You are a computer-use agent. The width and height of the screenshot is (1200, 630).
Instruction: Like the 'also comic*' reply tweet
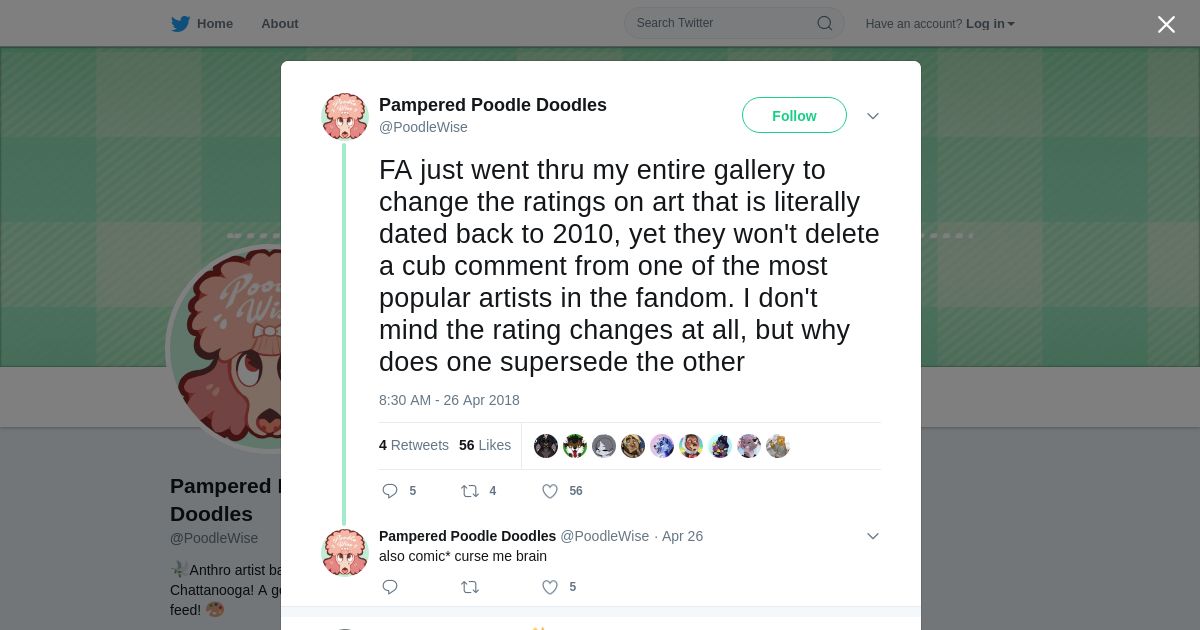549,587
